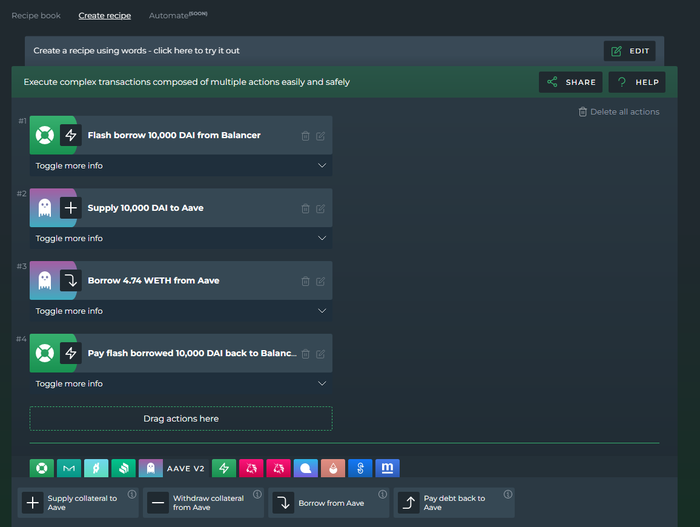Select the Compound protocol tab

coord(124,468)
